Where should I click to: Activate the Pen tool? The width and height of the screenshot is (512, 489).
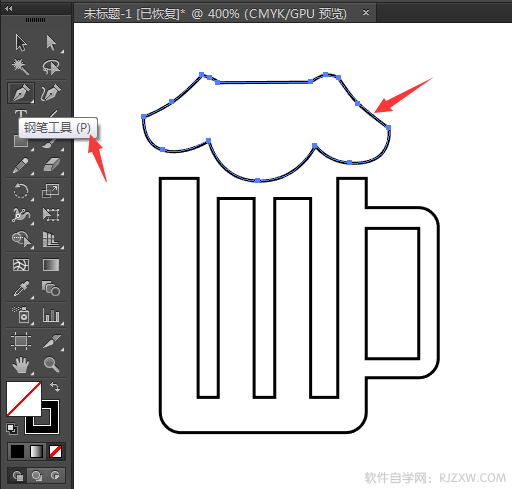pyautogui.click(x=21, y=93)
